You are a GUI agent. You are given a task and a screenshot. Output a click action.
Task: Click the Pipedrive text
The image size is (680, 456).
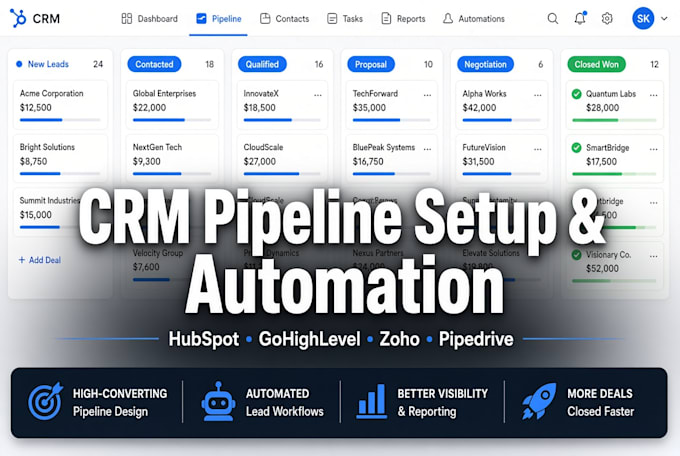click(476, 339)
